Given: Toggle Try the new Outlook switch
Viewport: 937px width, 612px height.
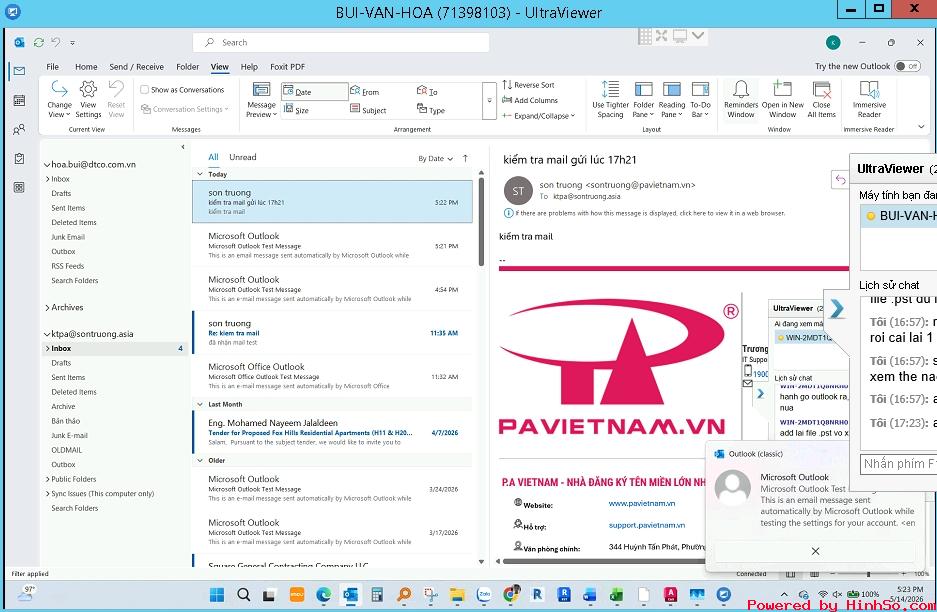Looking at the screenshot, I should pyautogui.click(x=907, y=66).
